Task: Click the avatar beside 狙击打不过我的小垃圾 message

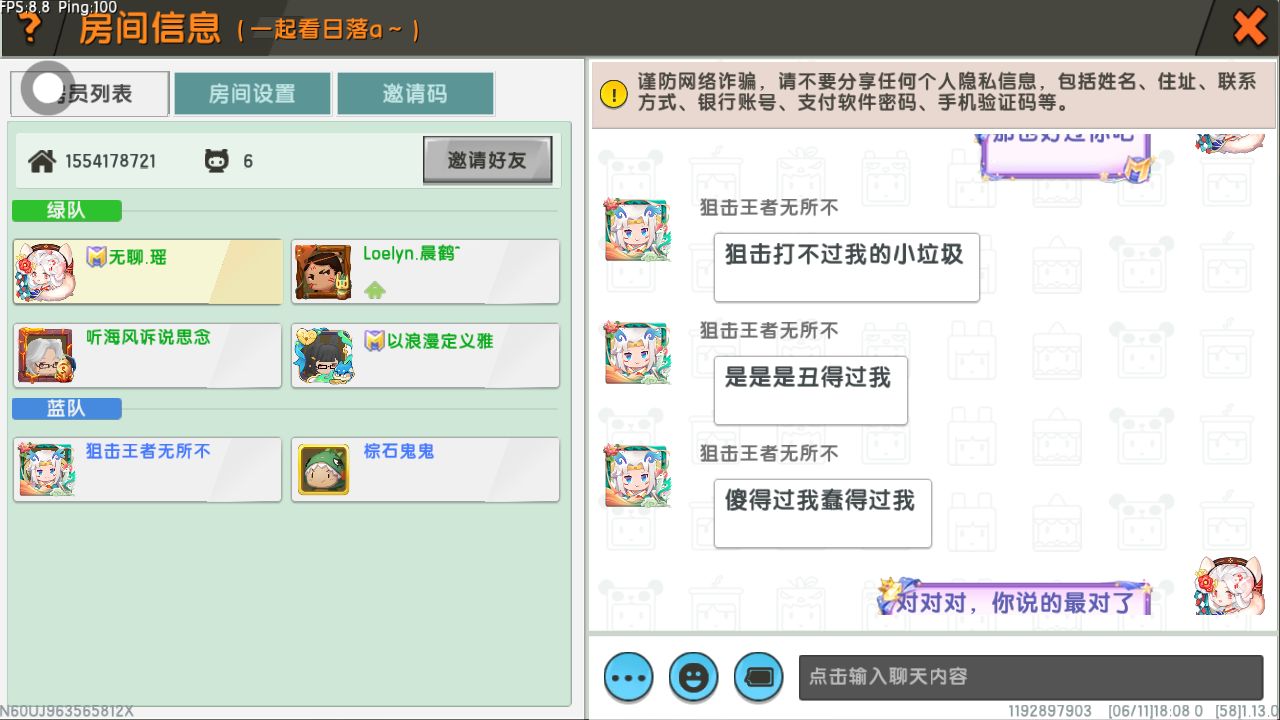Action: tap(637, 230)
